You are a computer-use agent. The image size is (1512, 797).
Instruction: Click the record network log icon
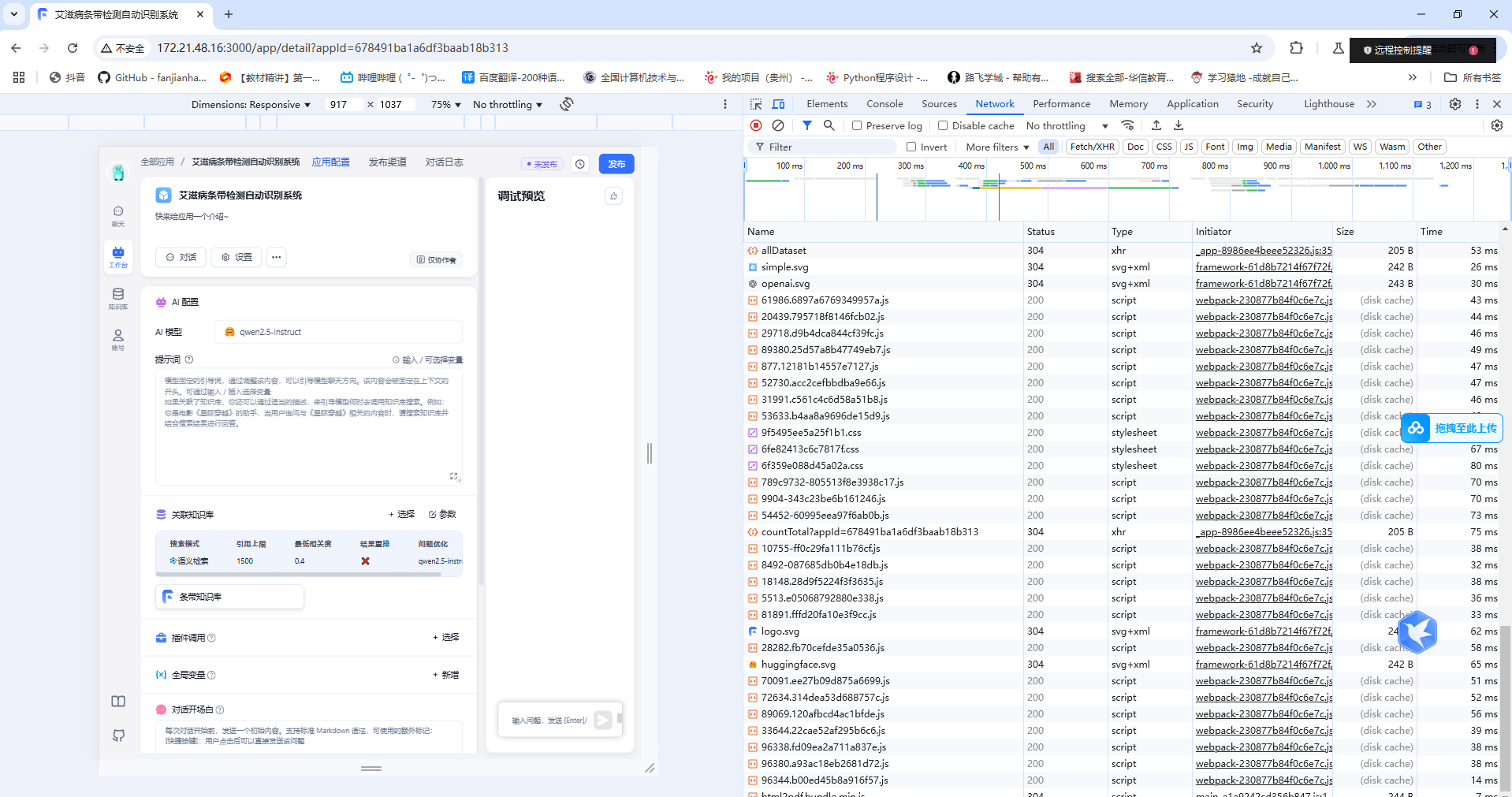[x=756, y=125]
